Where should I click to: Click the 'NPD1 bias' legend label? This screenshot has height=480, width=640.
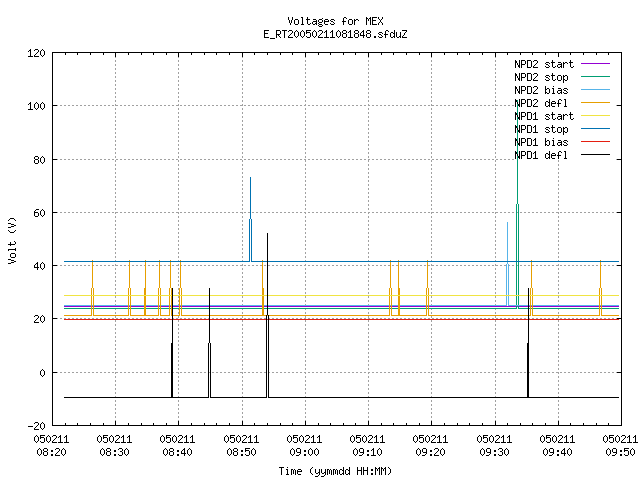(541, 142)
